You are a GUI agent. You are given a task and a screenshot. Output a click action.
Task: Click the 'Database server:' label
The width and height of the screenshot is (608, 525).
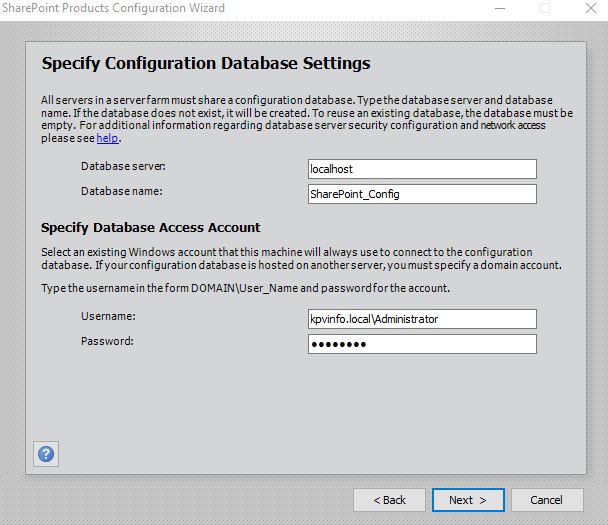tap(123, 166)
